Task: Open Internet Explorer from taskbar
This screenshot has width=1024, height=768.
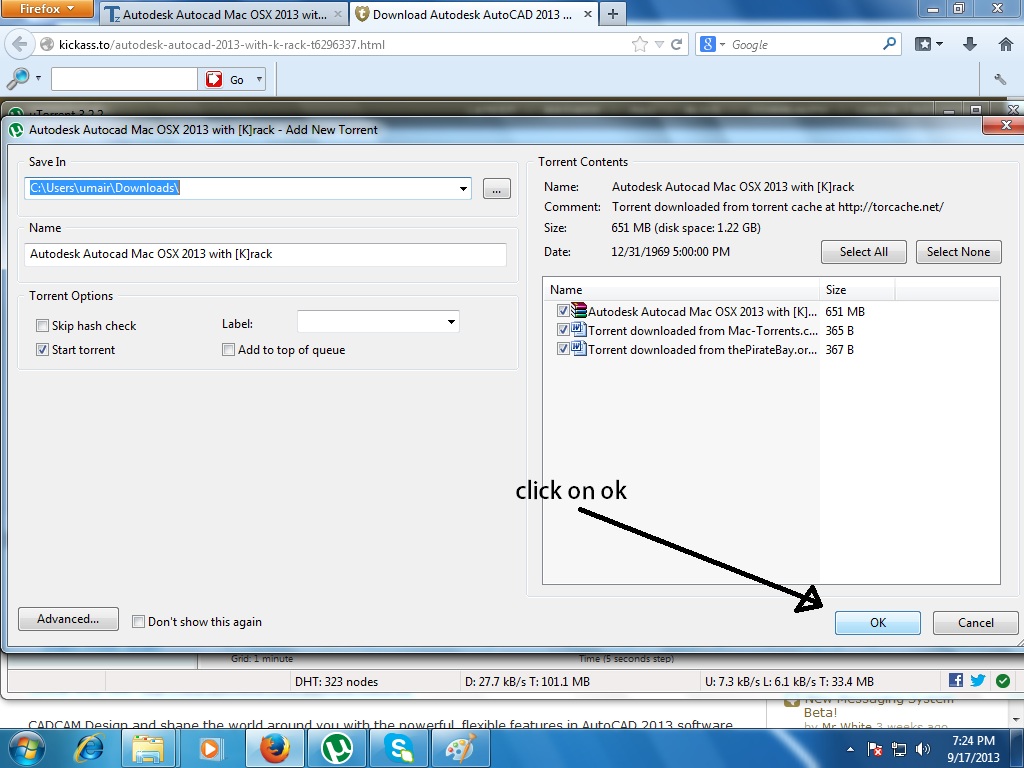Action: click(88, 748)
